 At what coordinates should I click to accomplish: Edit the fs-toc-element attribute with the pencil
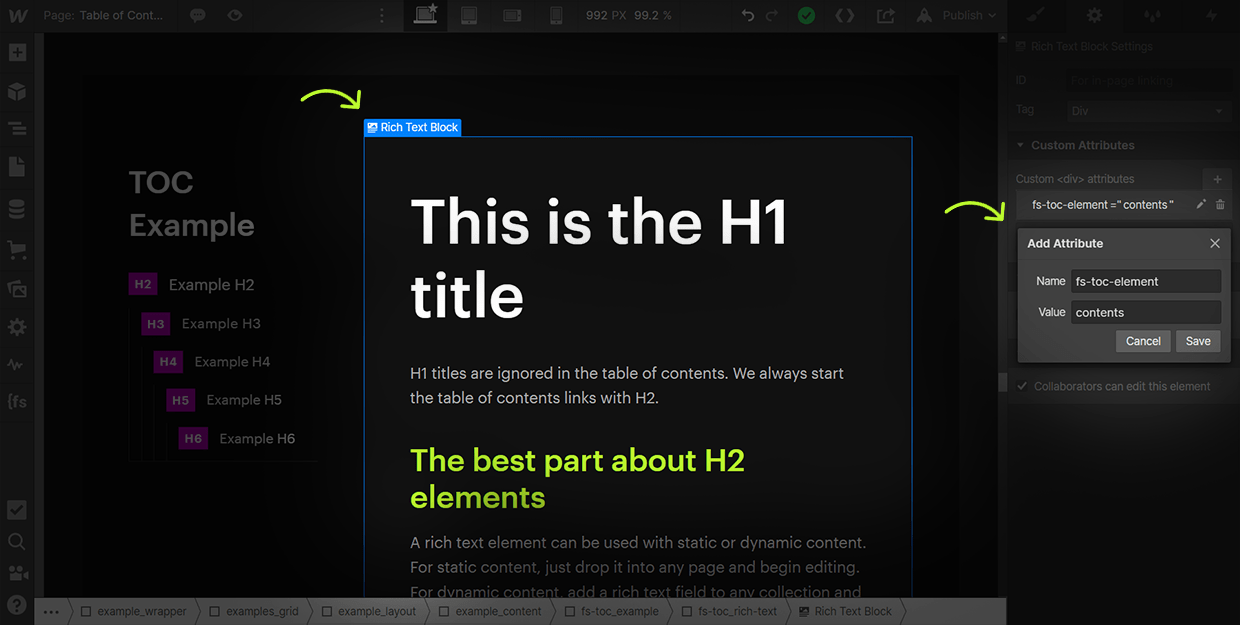[1201, 204]
